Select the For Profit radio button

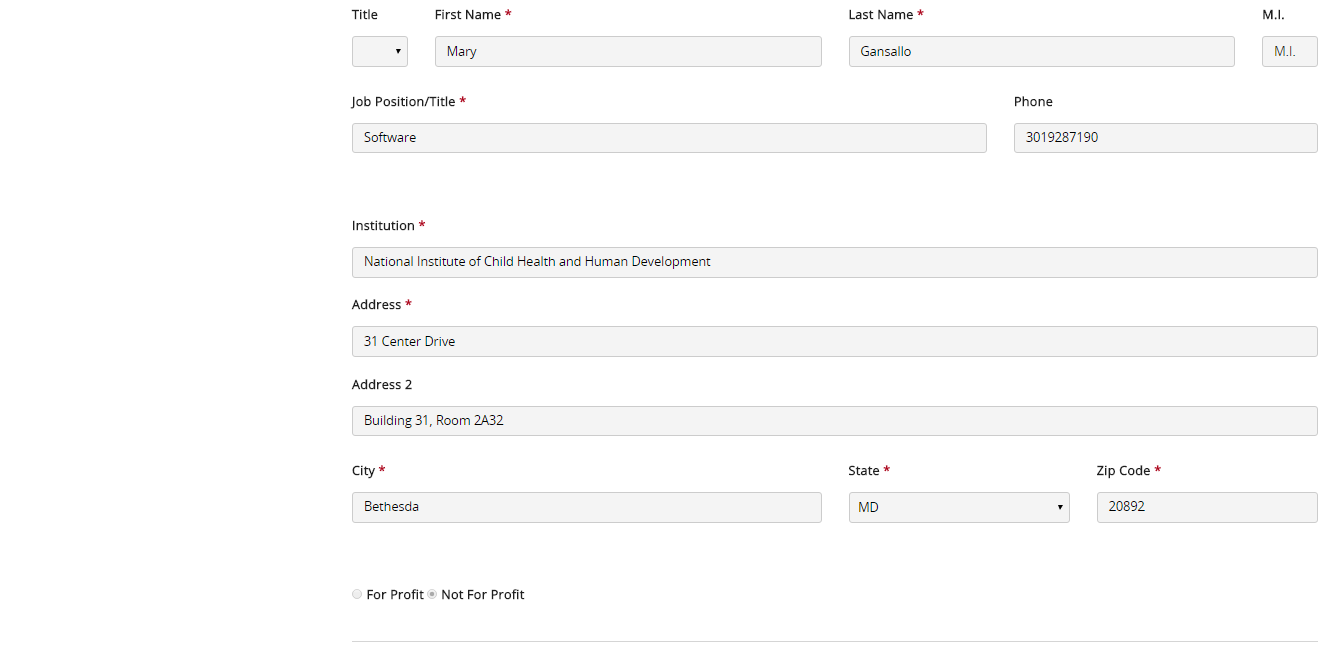[357, 595]
